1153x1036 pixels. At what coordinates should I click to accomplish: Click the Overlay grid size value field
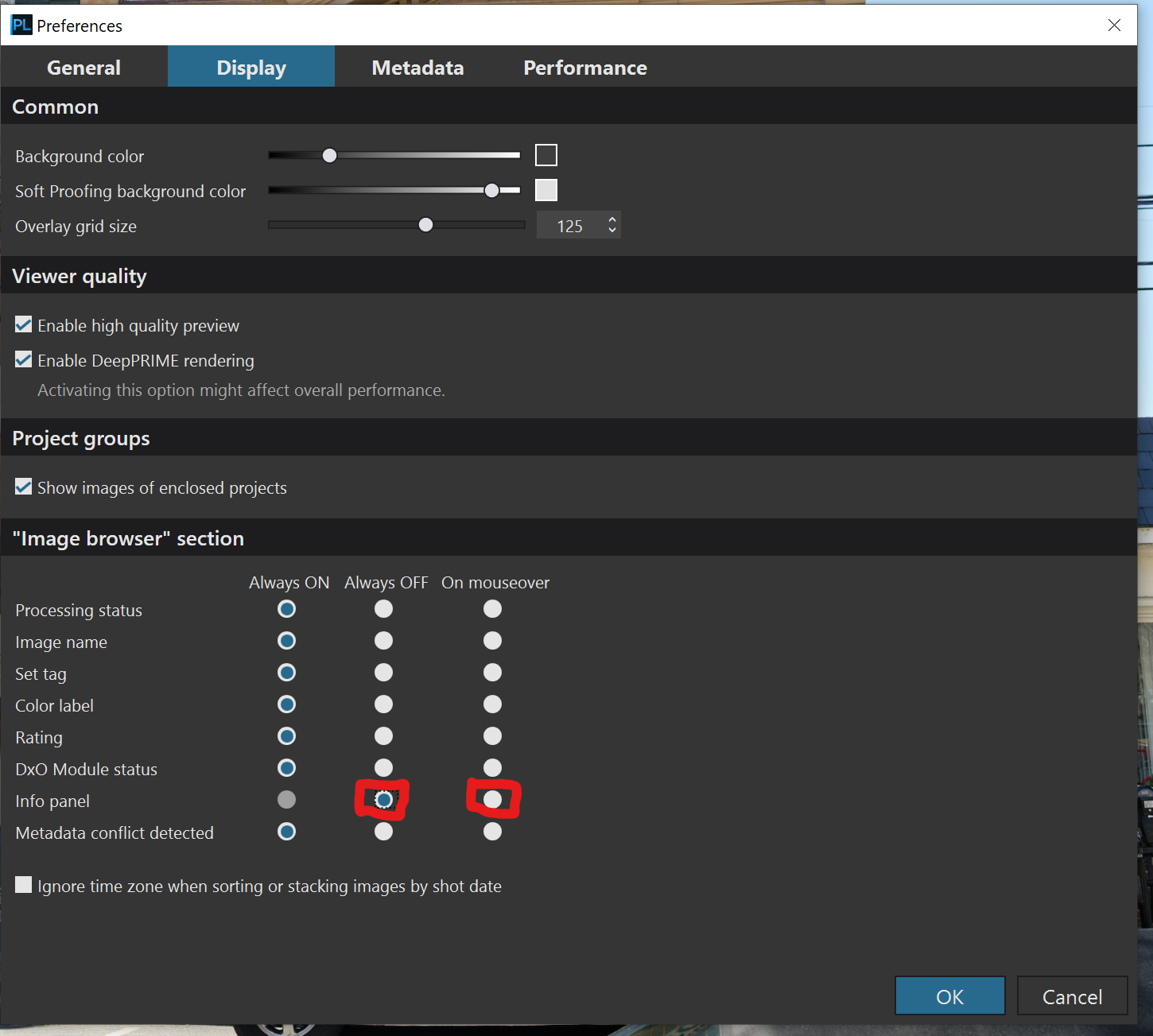click(x=570, y=226)
